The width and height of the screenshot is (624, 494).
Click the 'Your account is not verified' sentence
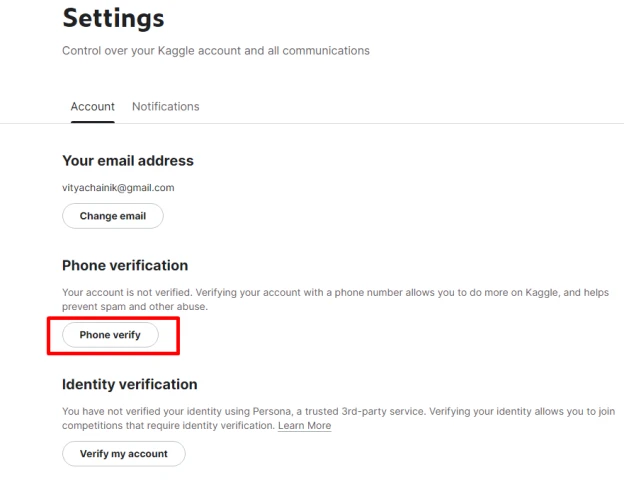click(127, 293)
